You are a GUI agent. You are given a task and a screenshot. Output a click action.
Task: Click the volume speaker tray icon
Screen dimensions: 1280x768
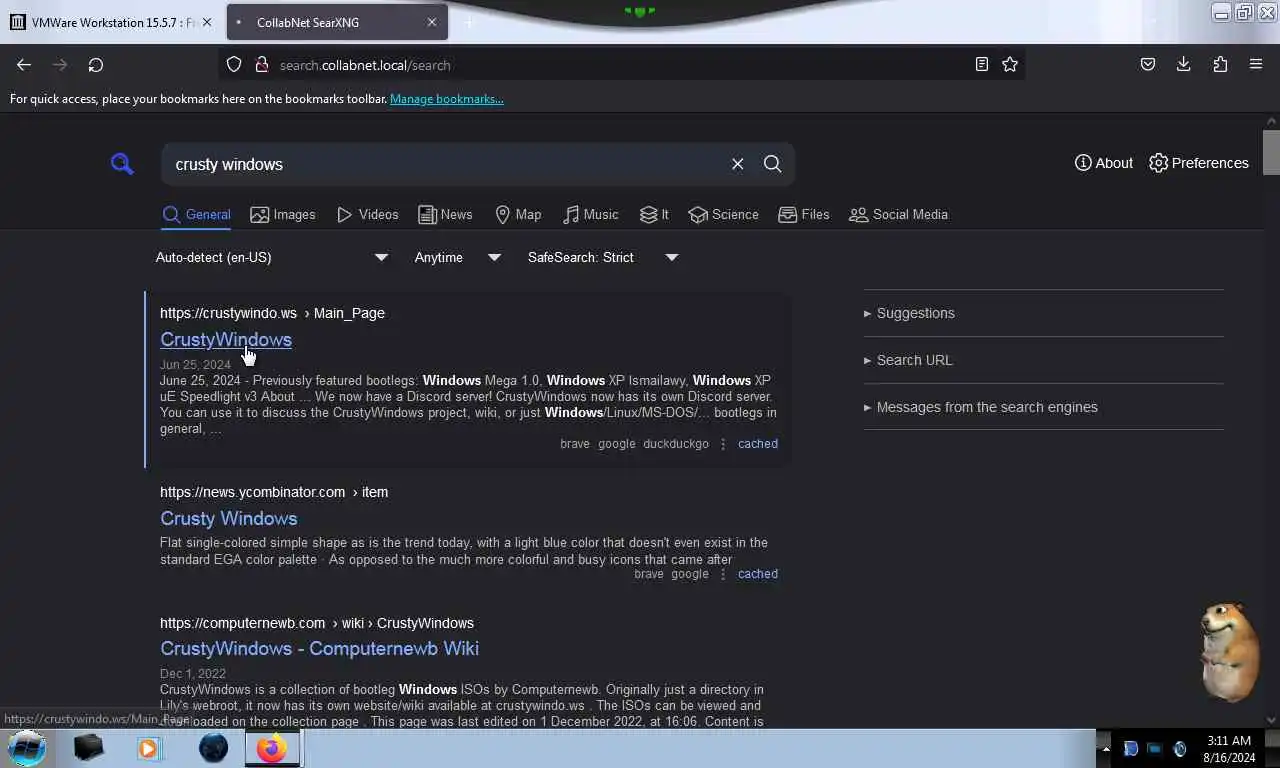click(x=1180, y=749)
